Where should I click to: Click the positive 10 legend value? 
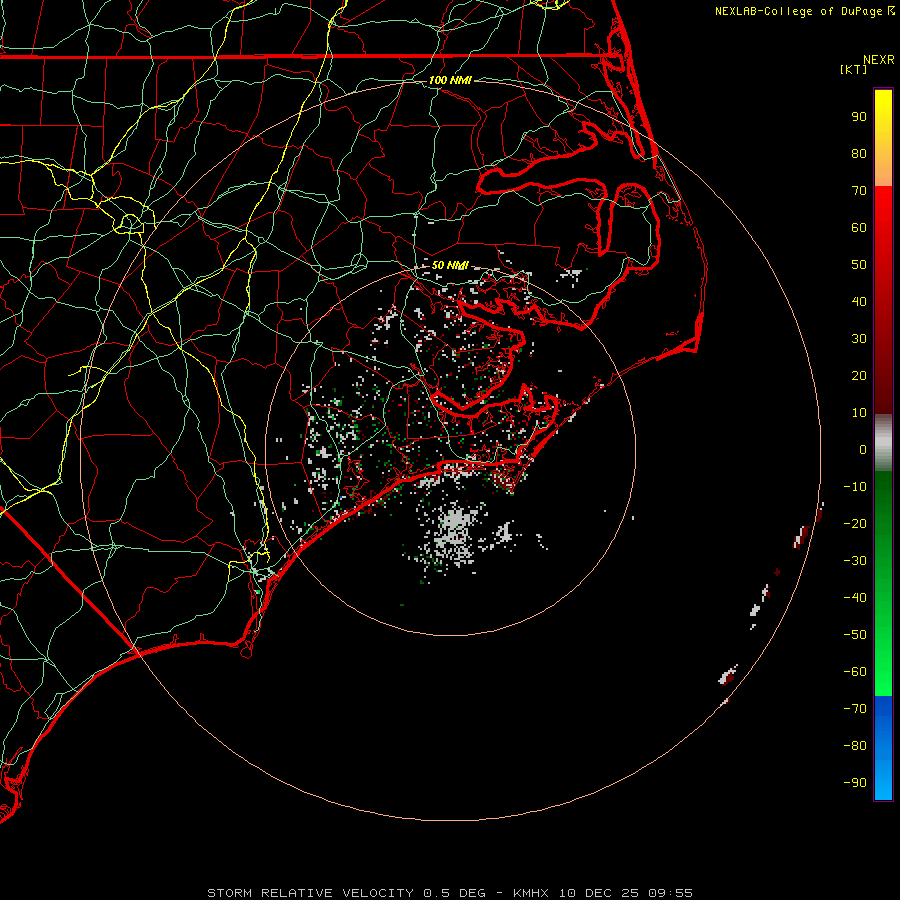point(859,413)
